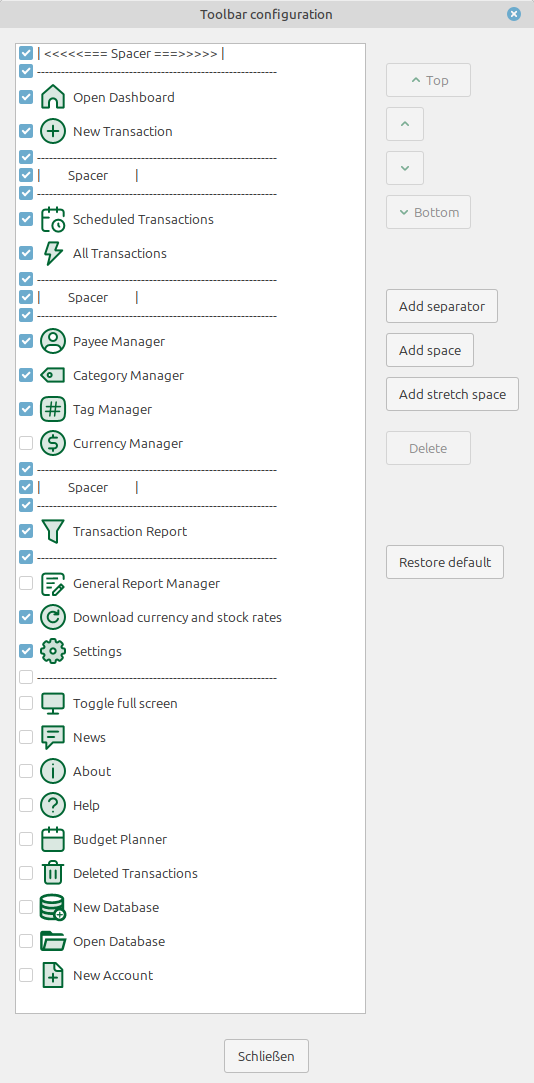Click the Transaction Report funnel icon
Image resolution: width=534 pixels, height=1083 pixels.
coord(53,531)
